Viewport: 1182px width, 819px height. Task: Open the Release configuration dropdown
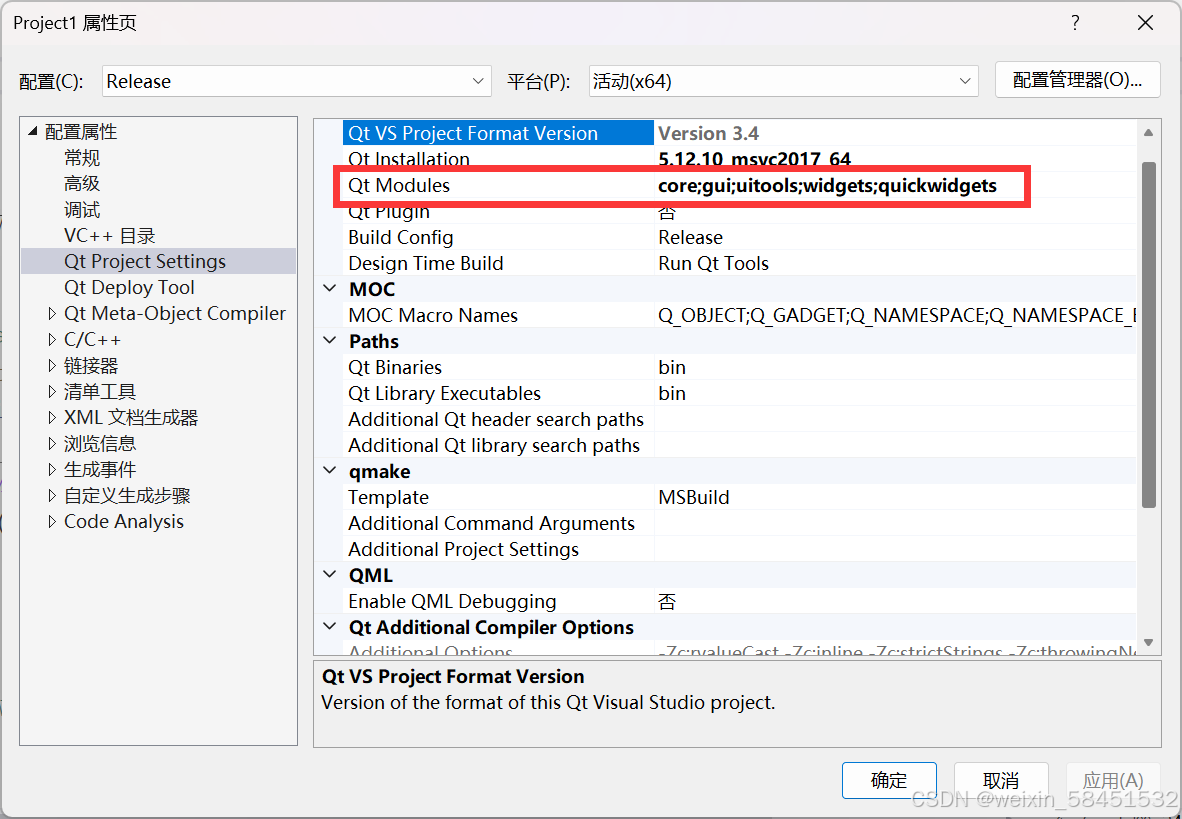click(477, 81)
